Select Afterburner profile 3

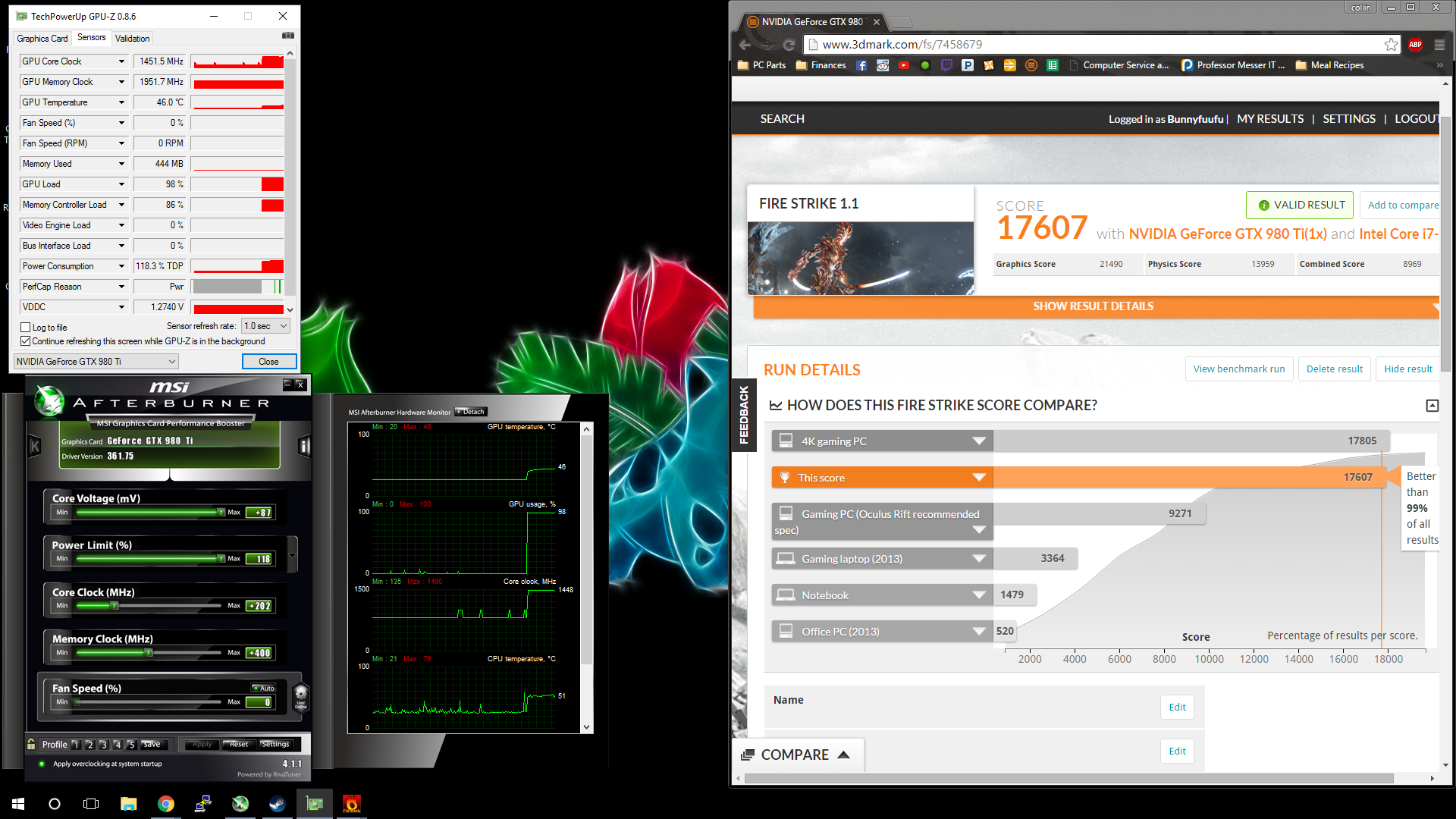[104, 744]
